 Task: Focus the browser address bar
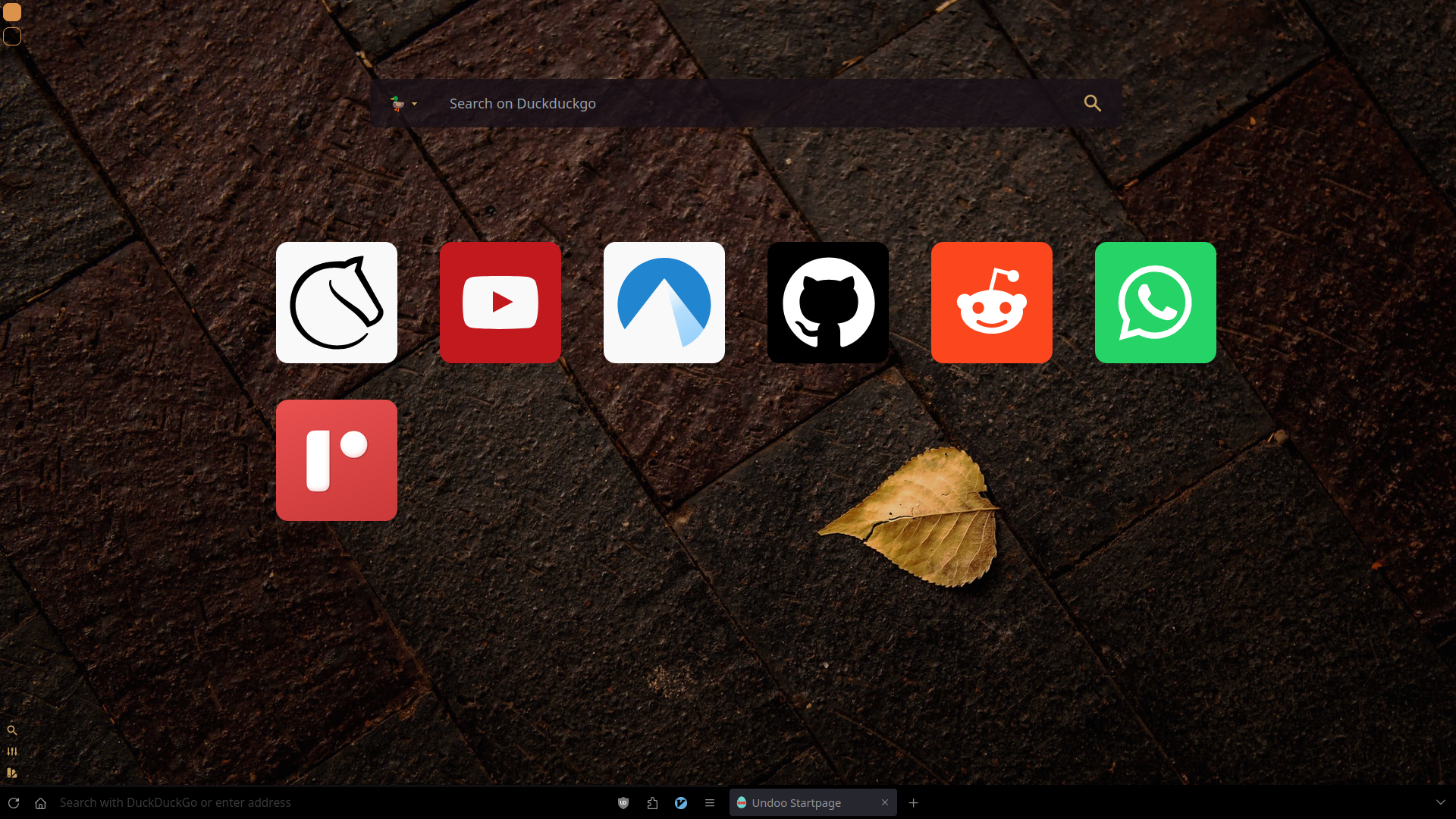330,802
